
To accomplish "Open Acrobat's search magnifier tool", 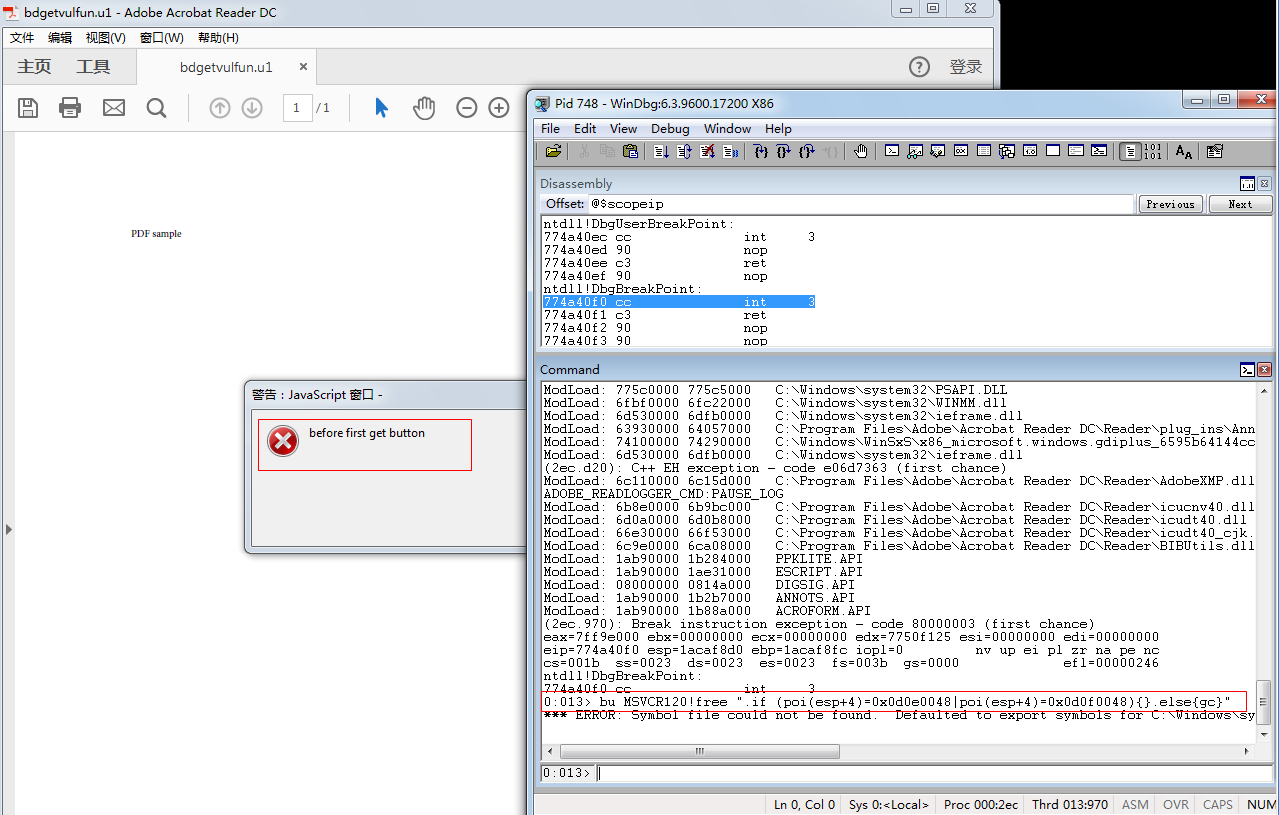I will click(156, 108).
